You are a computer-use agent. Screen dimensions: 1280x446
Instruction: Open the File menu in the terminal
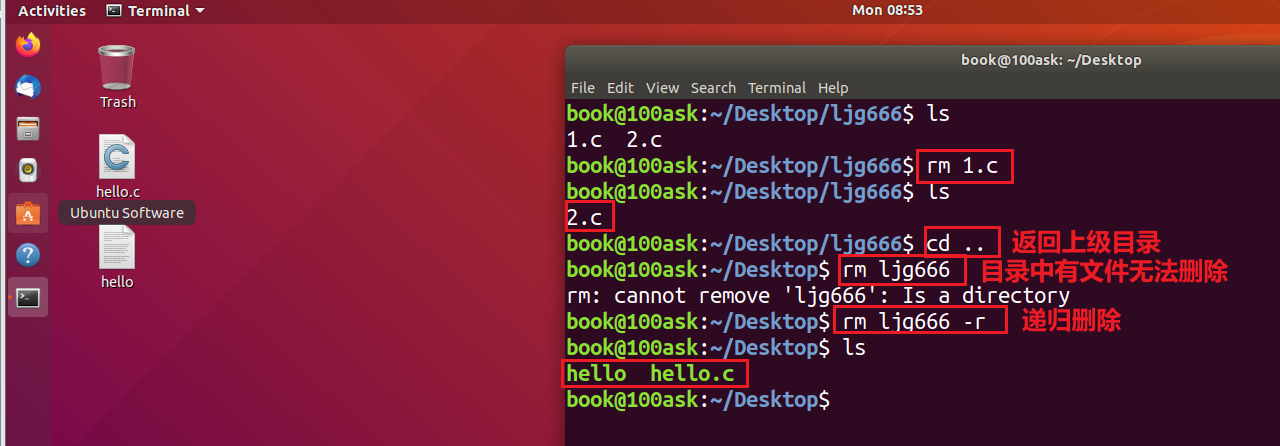(582, 88)
